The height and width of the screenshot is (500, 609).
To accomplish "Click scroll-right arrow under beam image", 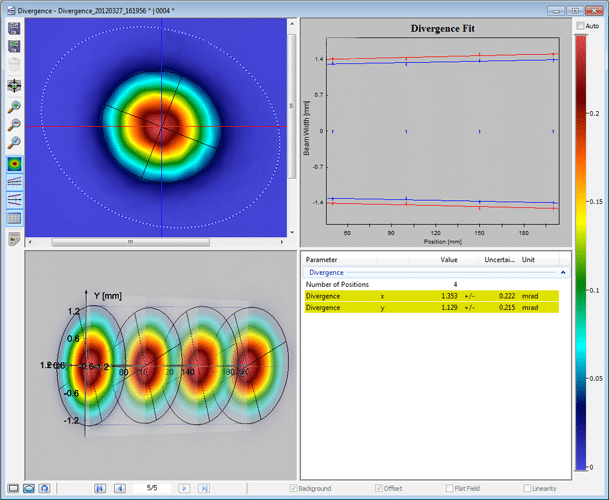I will pyautogui.click(x=282, y=242).
